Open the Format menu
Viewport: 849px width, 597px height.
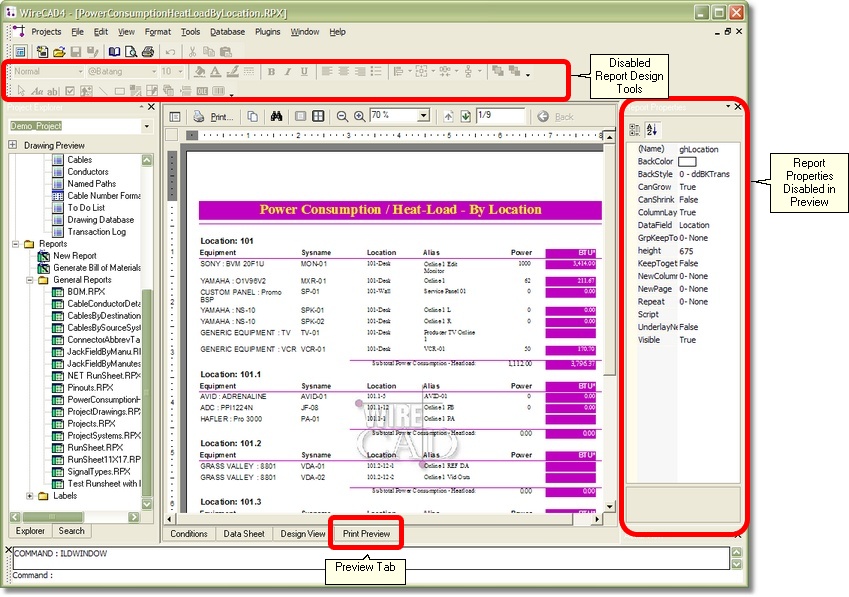click(158, 32)
